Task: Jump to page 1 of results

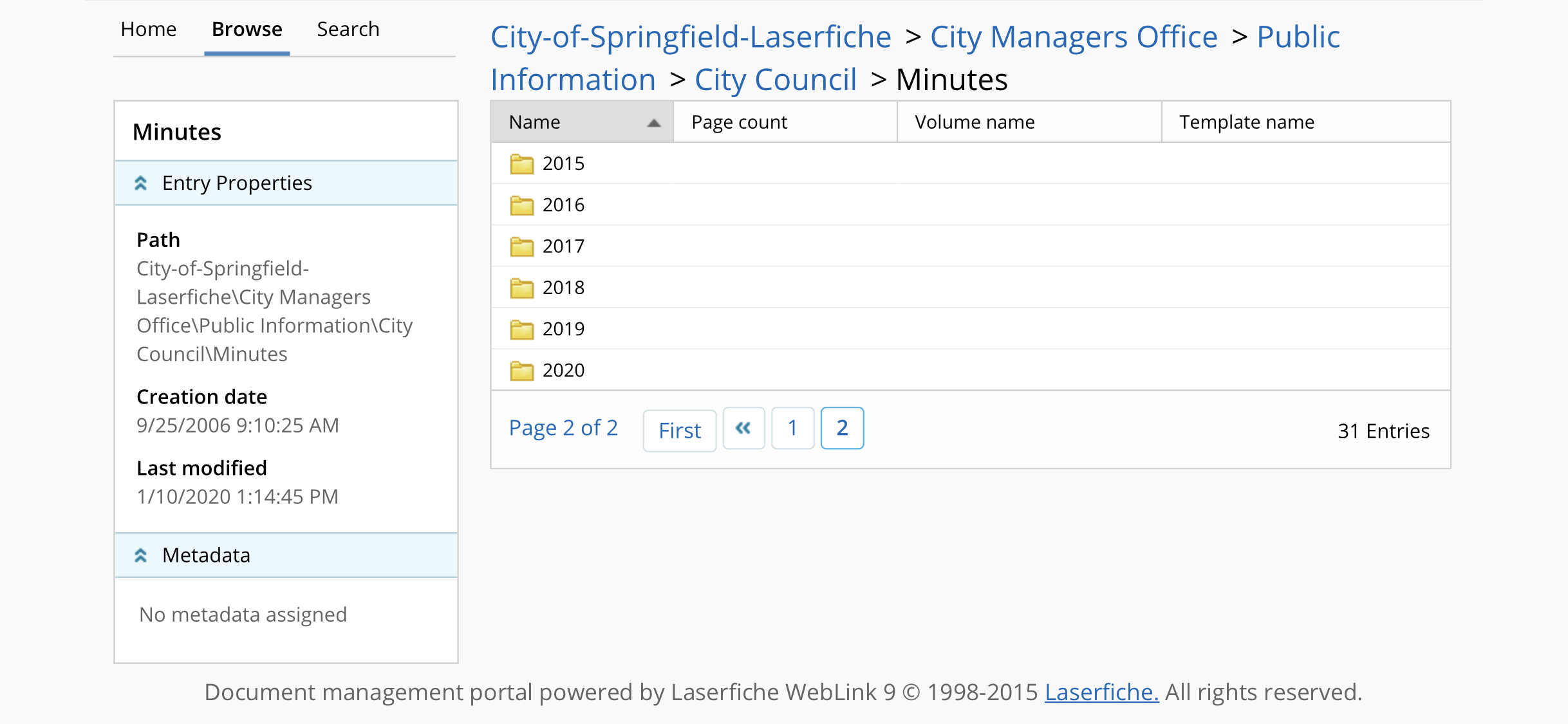Action: (x=792, y=429)
